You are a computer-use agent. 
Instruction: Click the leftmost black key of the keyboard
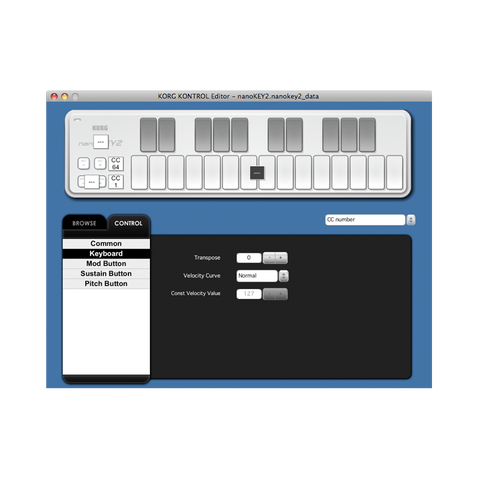coord(148,135)
